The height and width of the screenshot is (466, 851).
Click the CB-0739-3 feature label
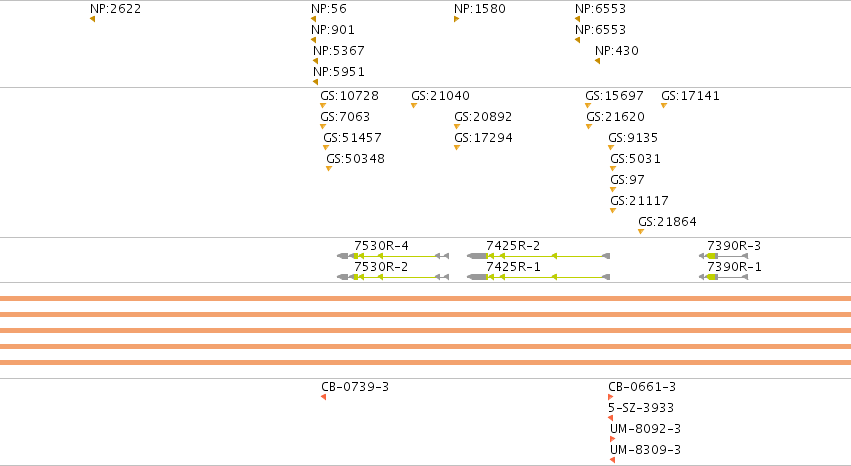pyautogui.click(x=355, y=387)
